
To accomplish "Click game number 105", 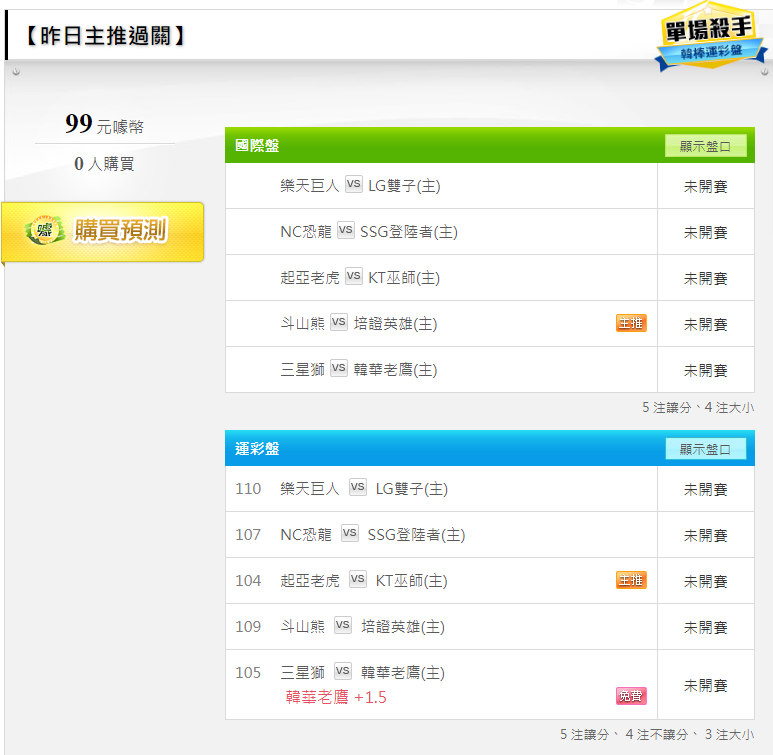I will pyautogui.click(x=248, y=673).
